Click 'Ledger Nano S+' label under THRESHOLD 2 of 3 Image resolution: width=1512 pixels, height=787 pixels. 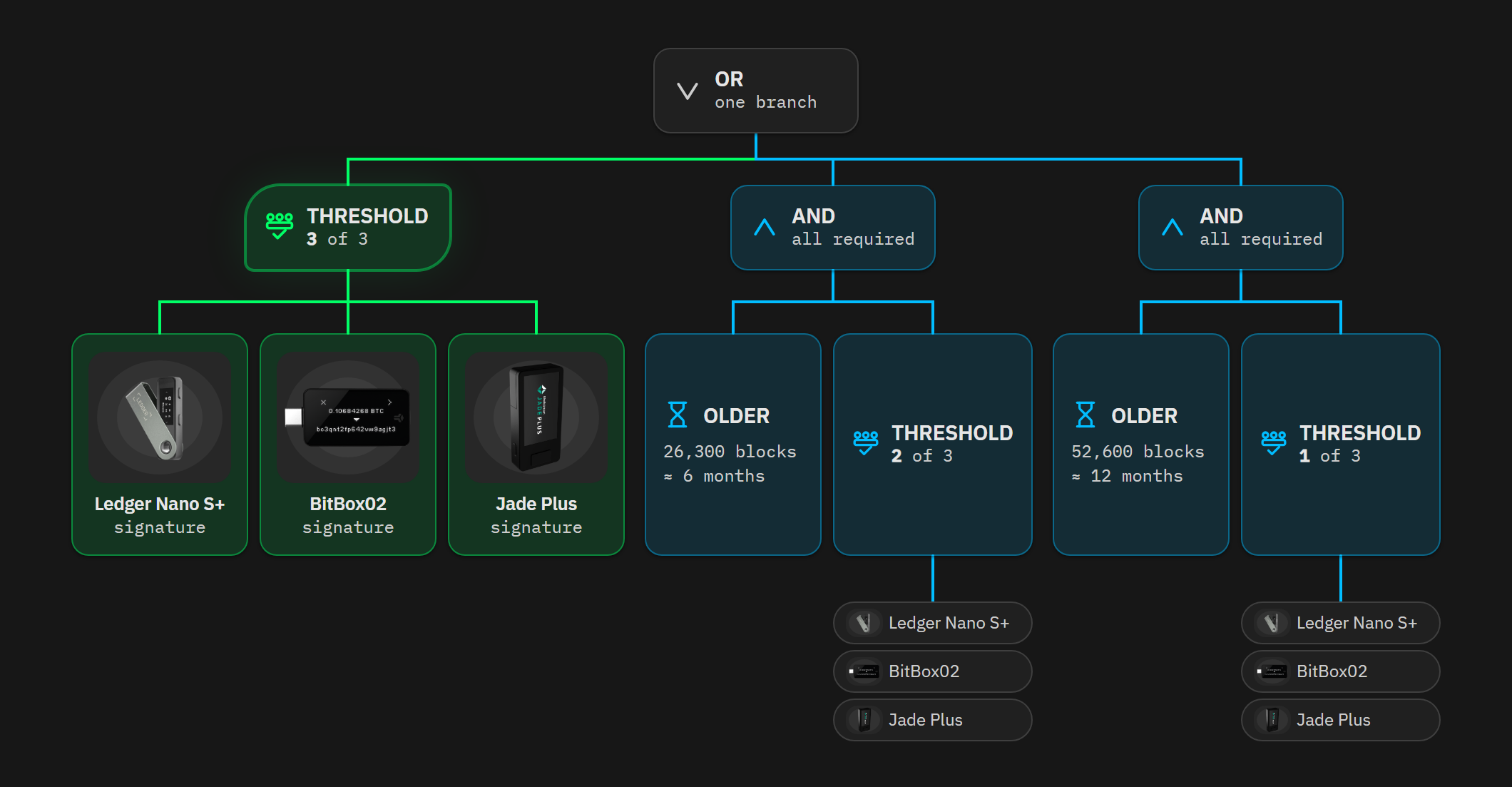(949, 623)
